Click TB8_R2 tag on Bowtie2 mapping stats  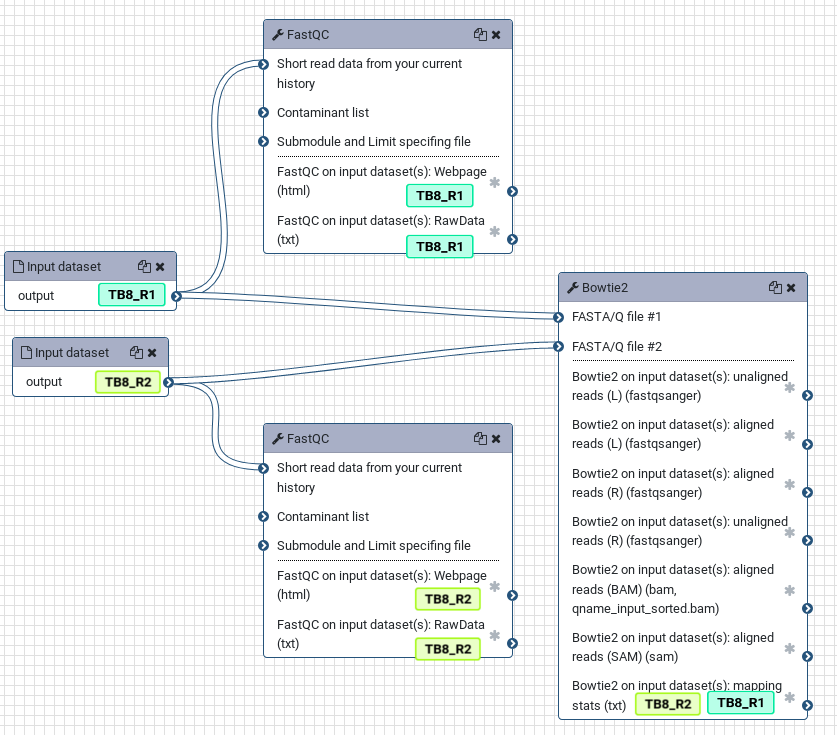pos(668,704)
